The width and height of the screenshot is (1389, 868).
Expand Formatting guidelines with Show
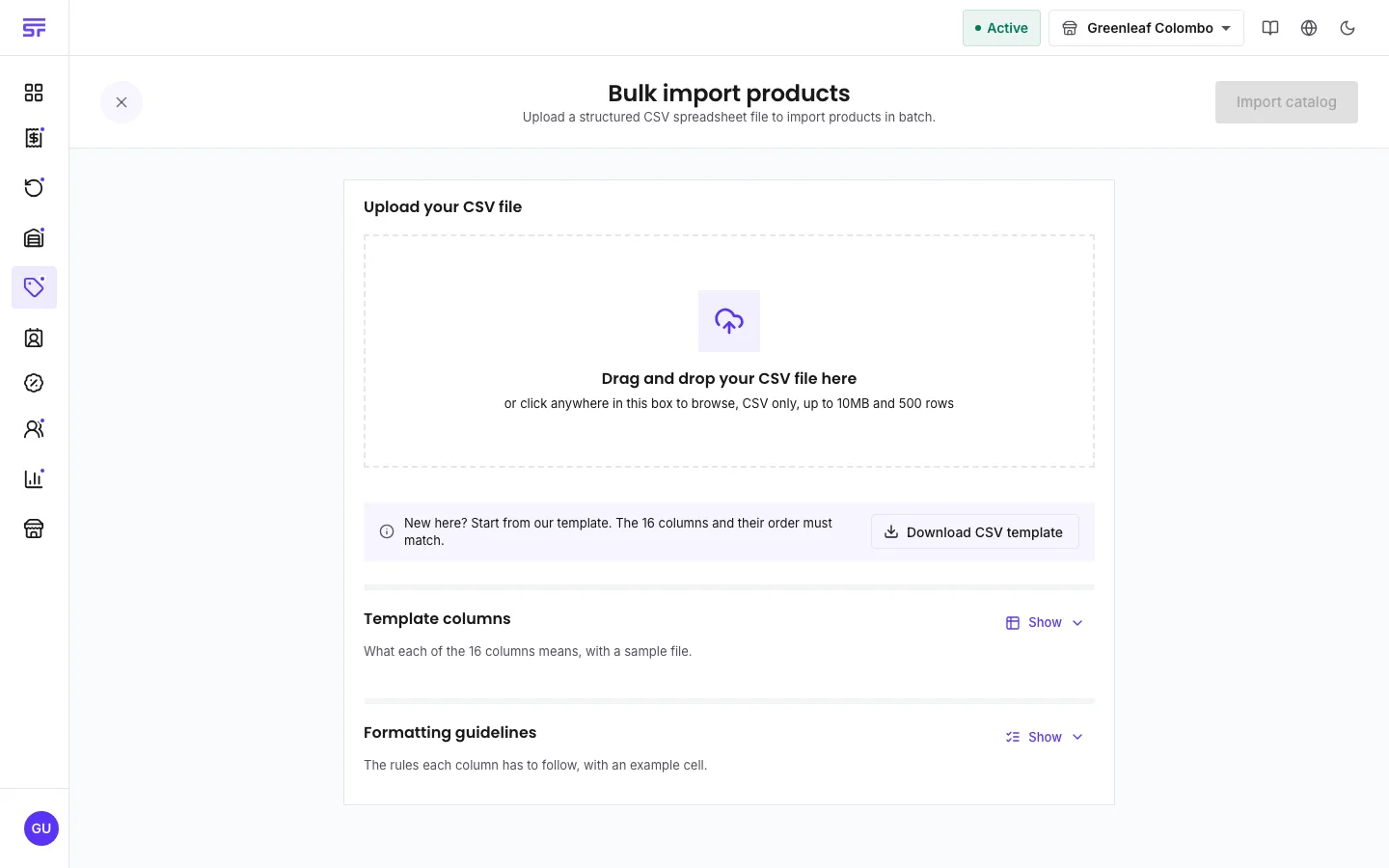point(1045,737)
